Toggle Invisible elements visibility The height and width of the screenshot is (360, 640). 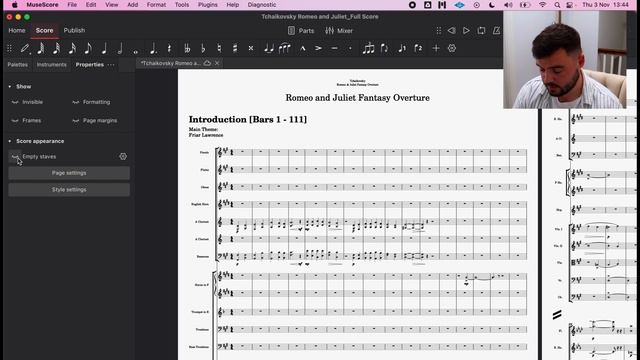[15, 102]
